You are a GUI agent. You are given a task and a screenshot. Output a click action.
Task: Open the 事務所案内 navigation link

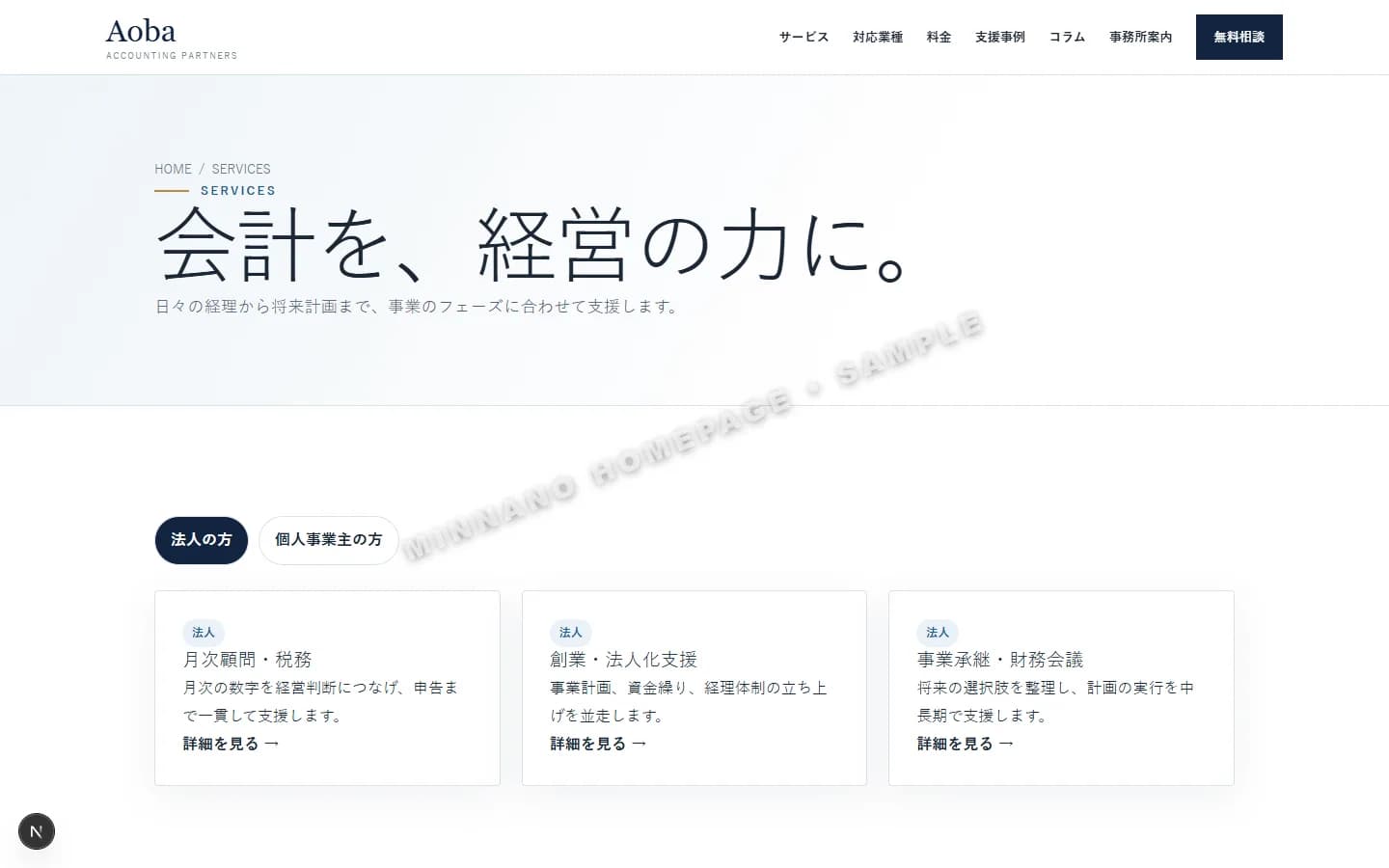1140,37
